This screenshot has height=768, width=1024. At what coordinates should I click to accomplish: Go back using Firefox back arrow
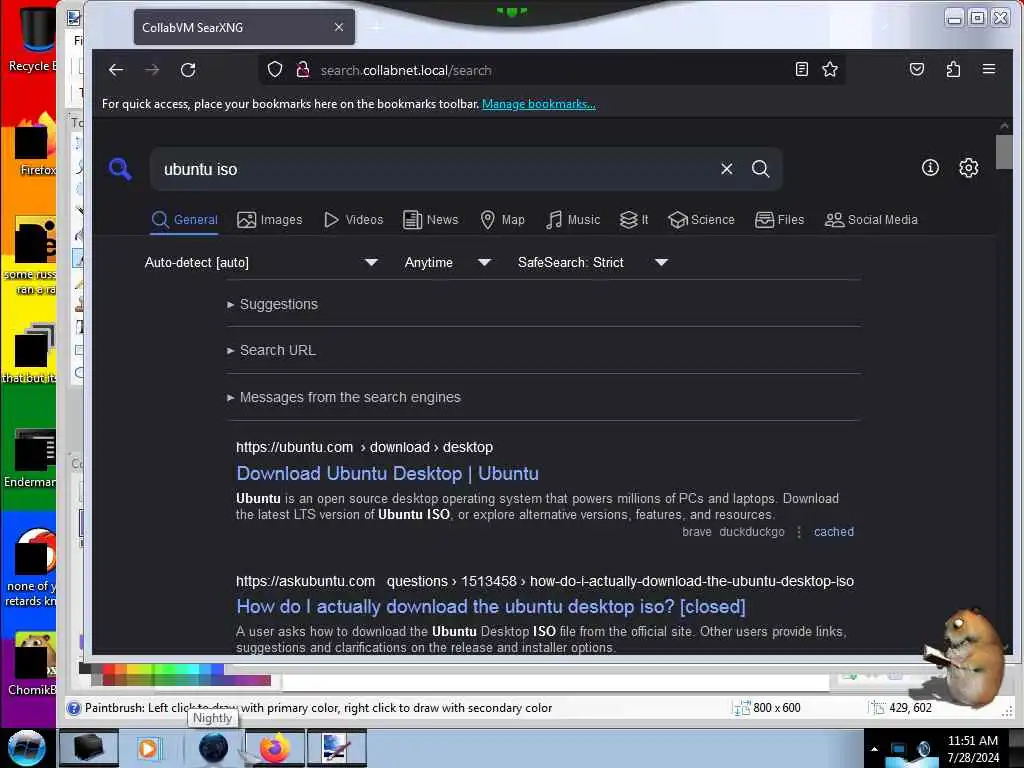coord(116,70)
